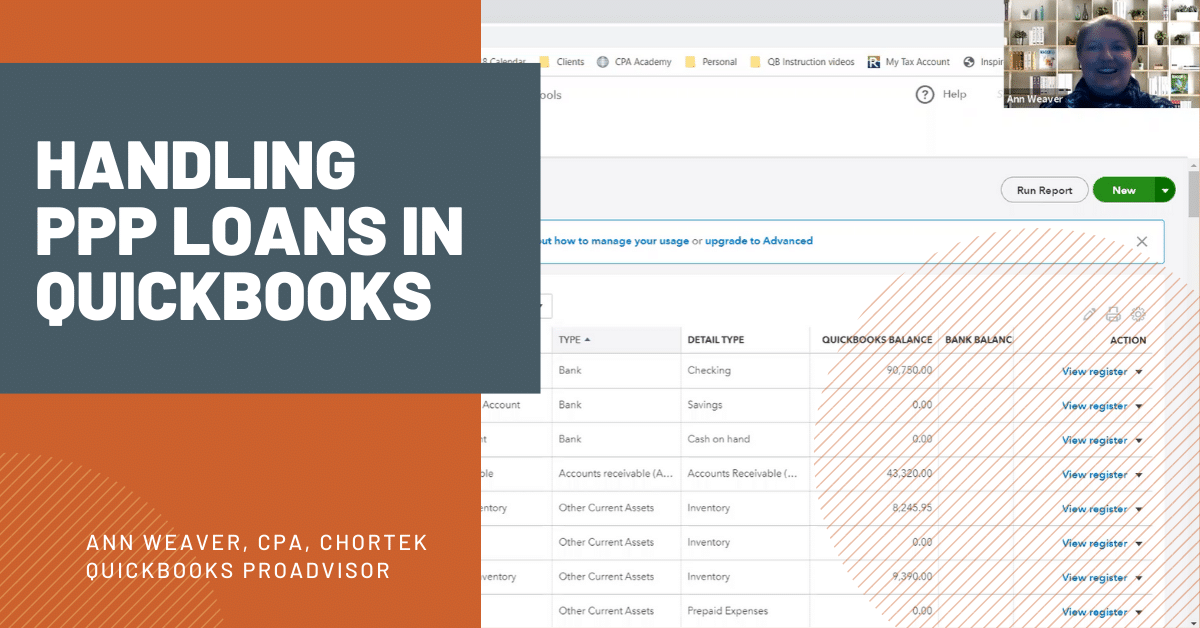Click the Run Report button
Screen dimensions: 1200x628
[x=1044, y=190]
